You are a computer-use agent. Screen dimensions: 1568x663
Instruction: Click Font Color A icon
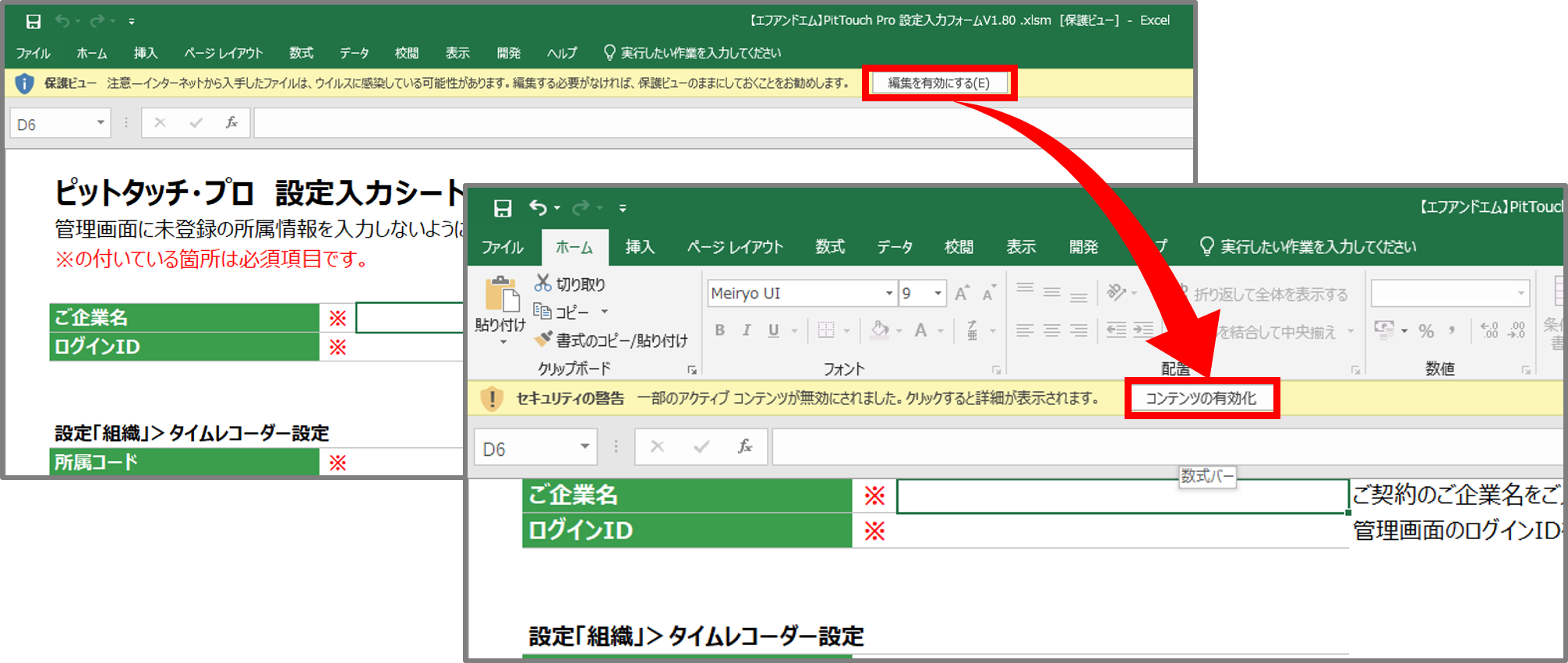tap(920, 330)
